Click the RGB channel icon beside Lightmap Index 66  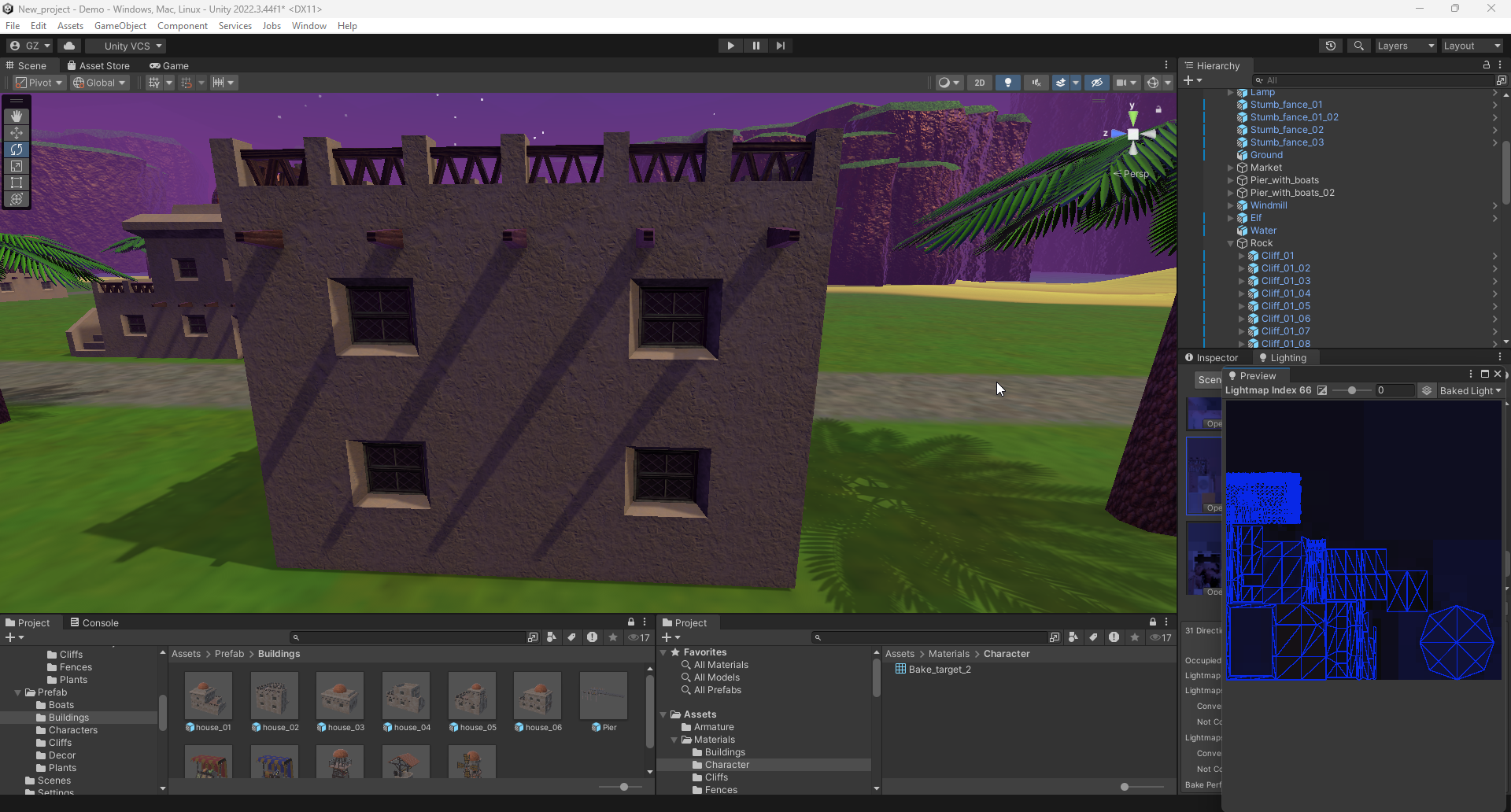[1322, 390]
